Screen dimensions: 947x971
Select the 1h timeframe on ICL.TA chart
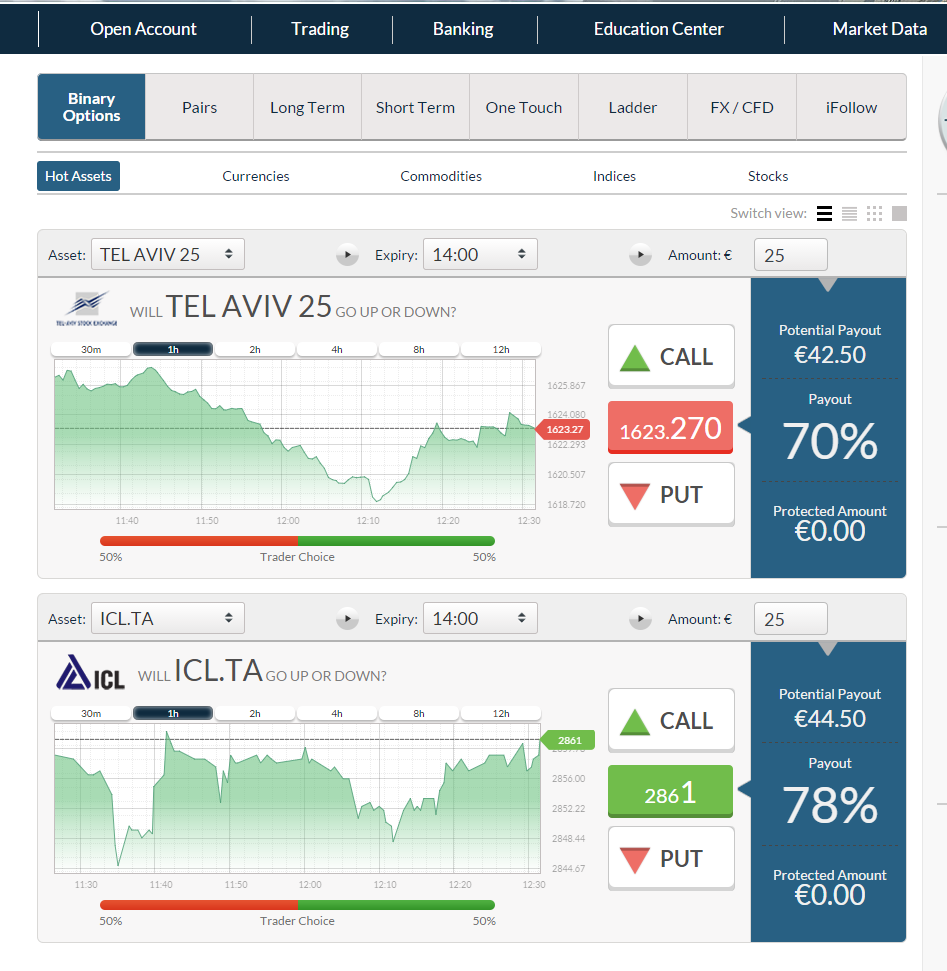[173, 714]
